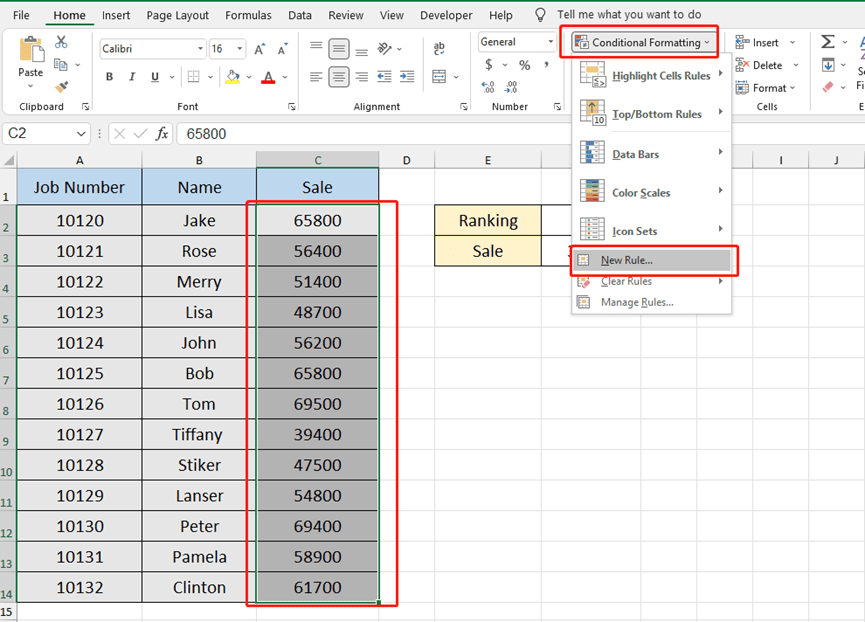This screenshot has height=622, width=865.
Task: Toggle Bold formatting
Action: tap(109, 77)
